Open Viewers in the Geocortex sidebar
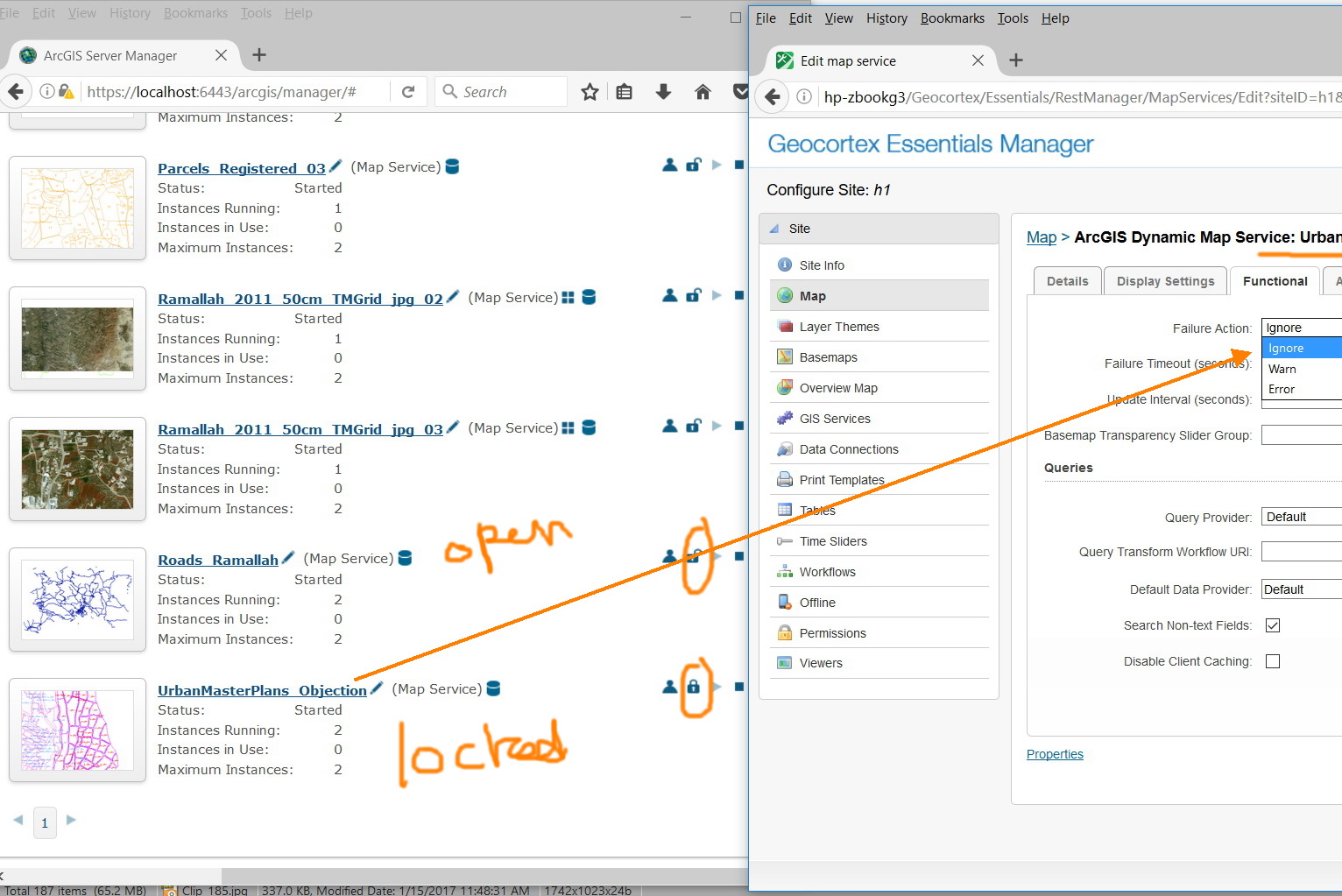 coord(879,663)
